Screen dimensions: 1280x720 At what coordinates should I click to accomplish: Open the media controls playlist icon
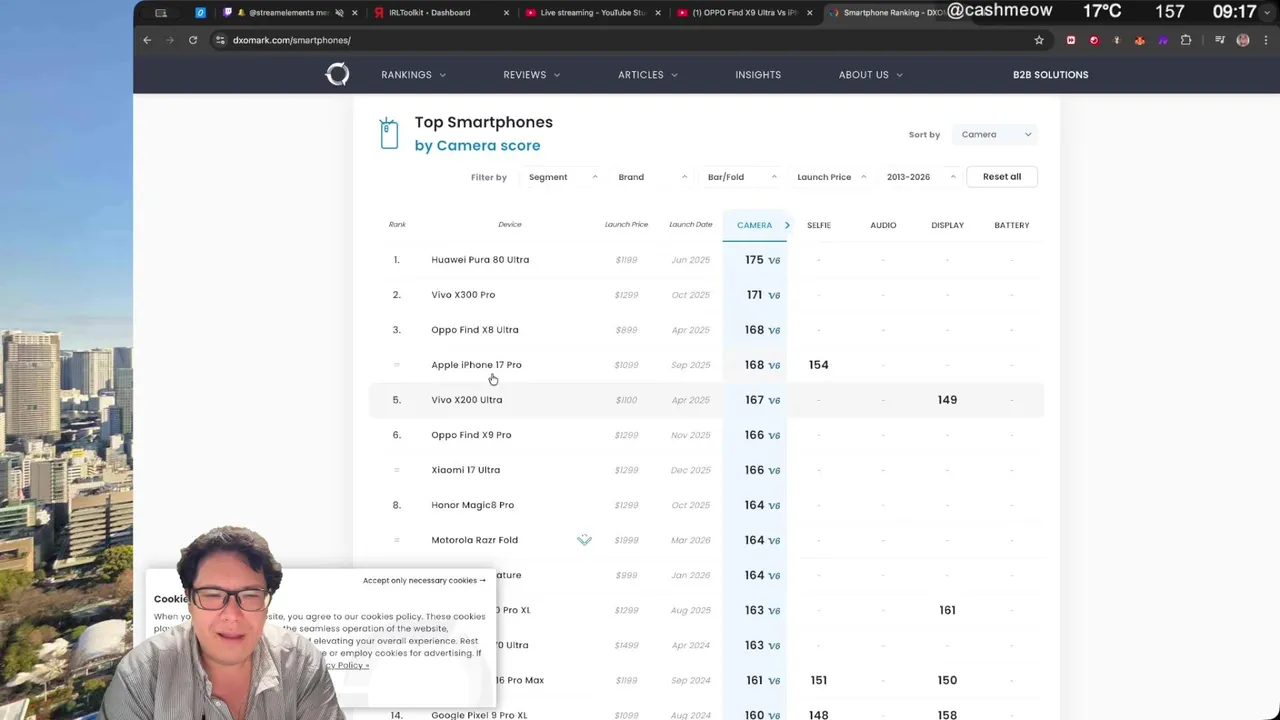(1220, 40)
